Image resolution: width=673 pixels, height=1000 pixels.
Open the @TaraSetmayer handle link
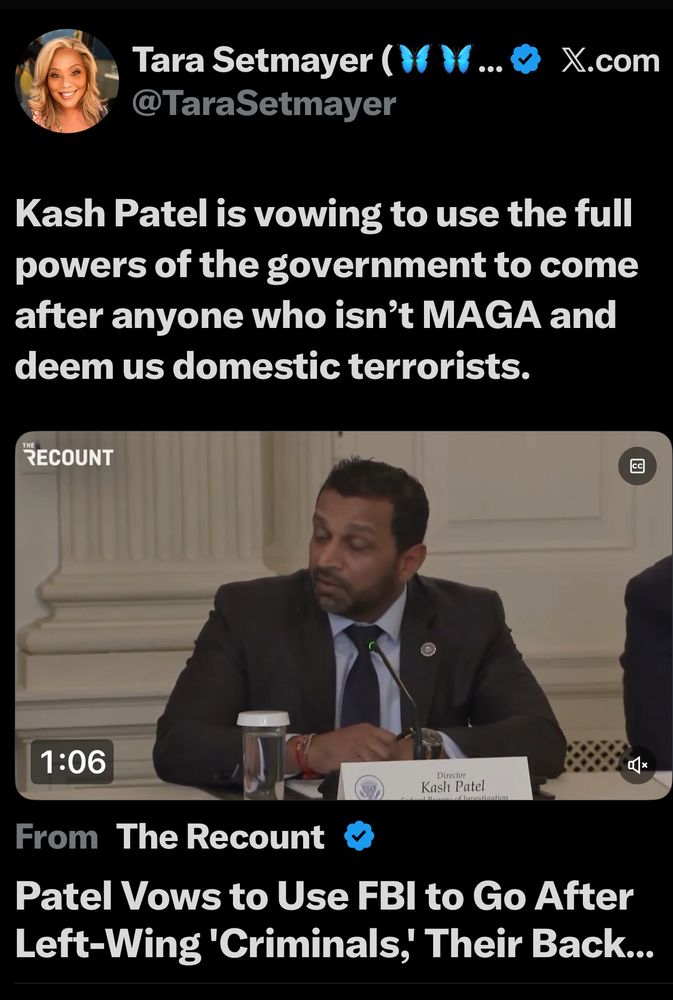point(264,103)
